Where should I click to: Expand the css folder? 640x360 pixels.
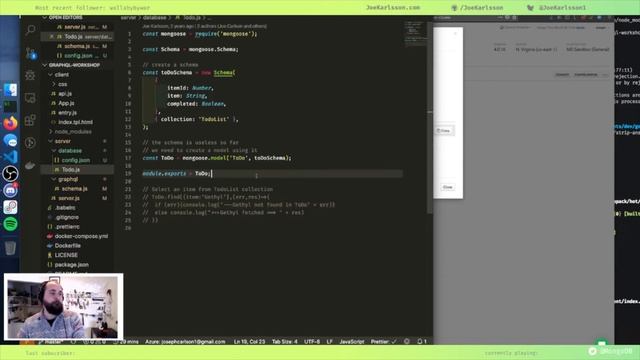click(62, 84)
